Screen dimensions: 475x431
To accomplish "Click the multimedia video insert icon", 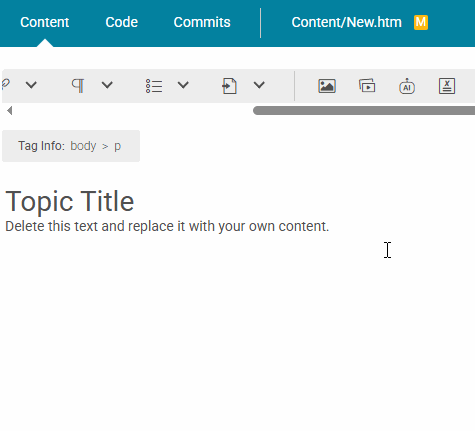I will [367, 85].
